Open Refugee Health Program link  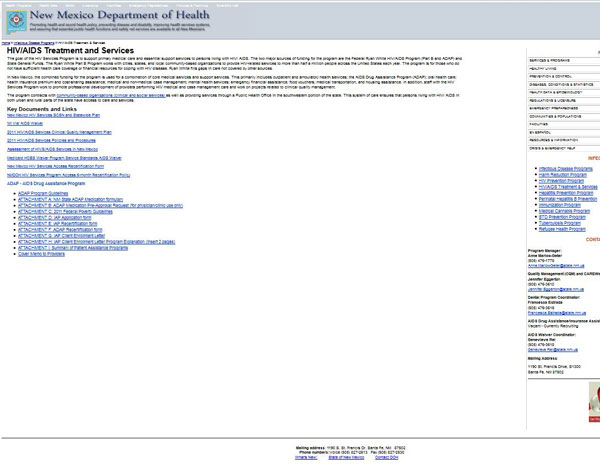[562, 230]
